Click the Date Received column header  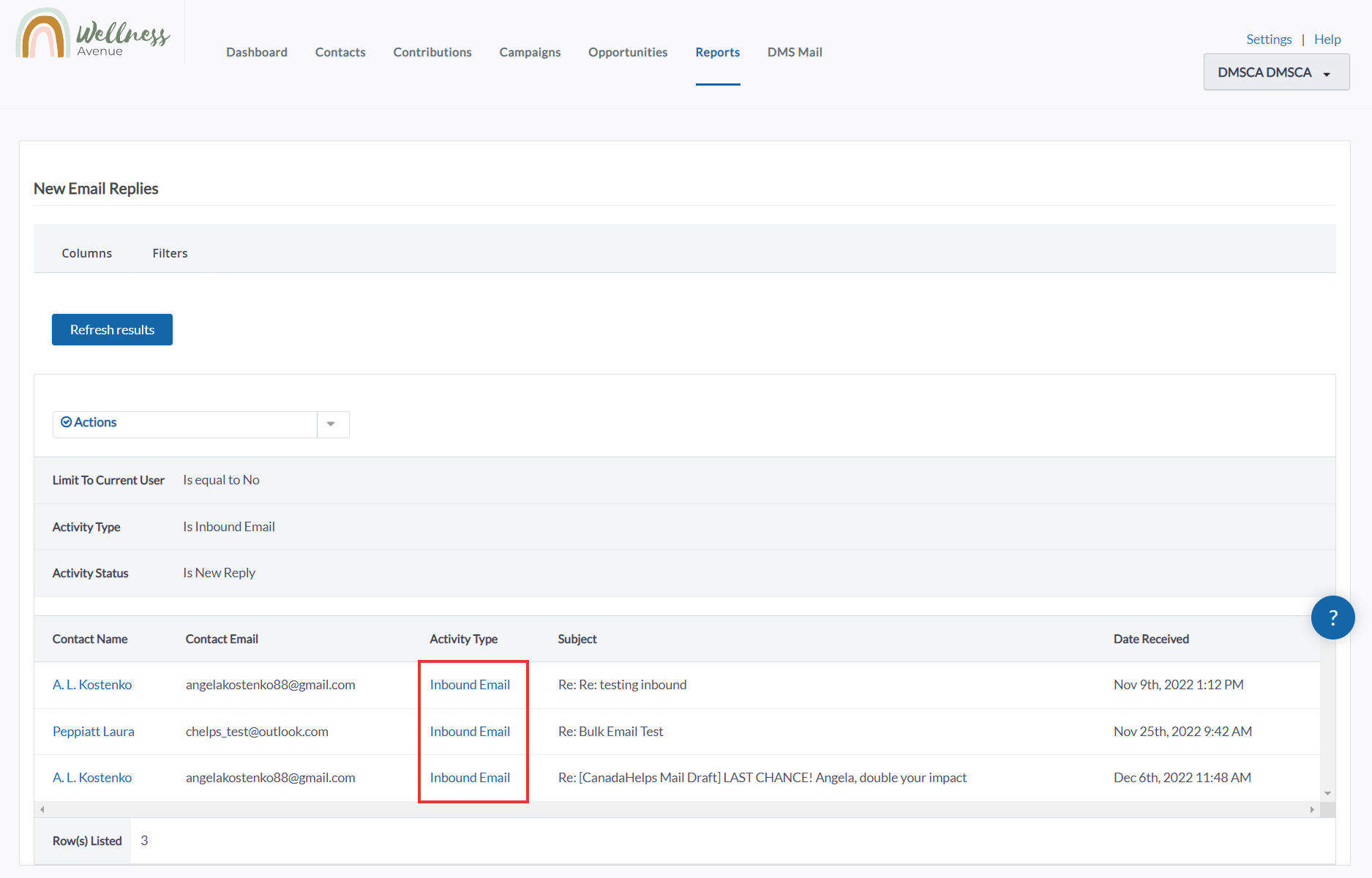click(1151, 639)
